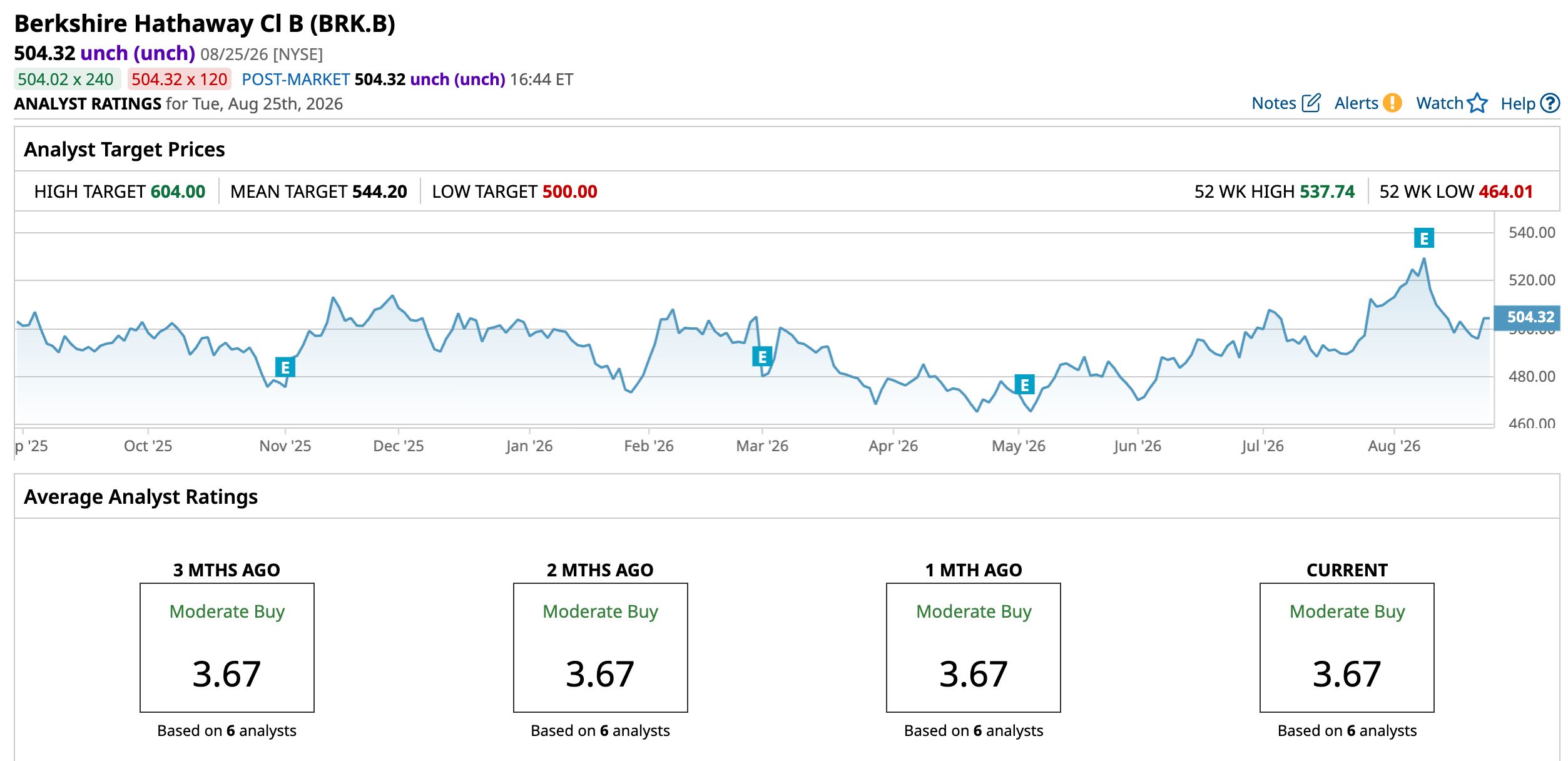Click the 540.00 price axis label
This screenshot has height=761, width=1568.
(x=1532, y=233)
